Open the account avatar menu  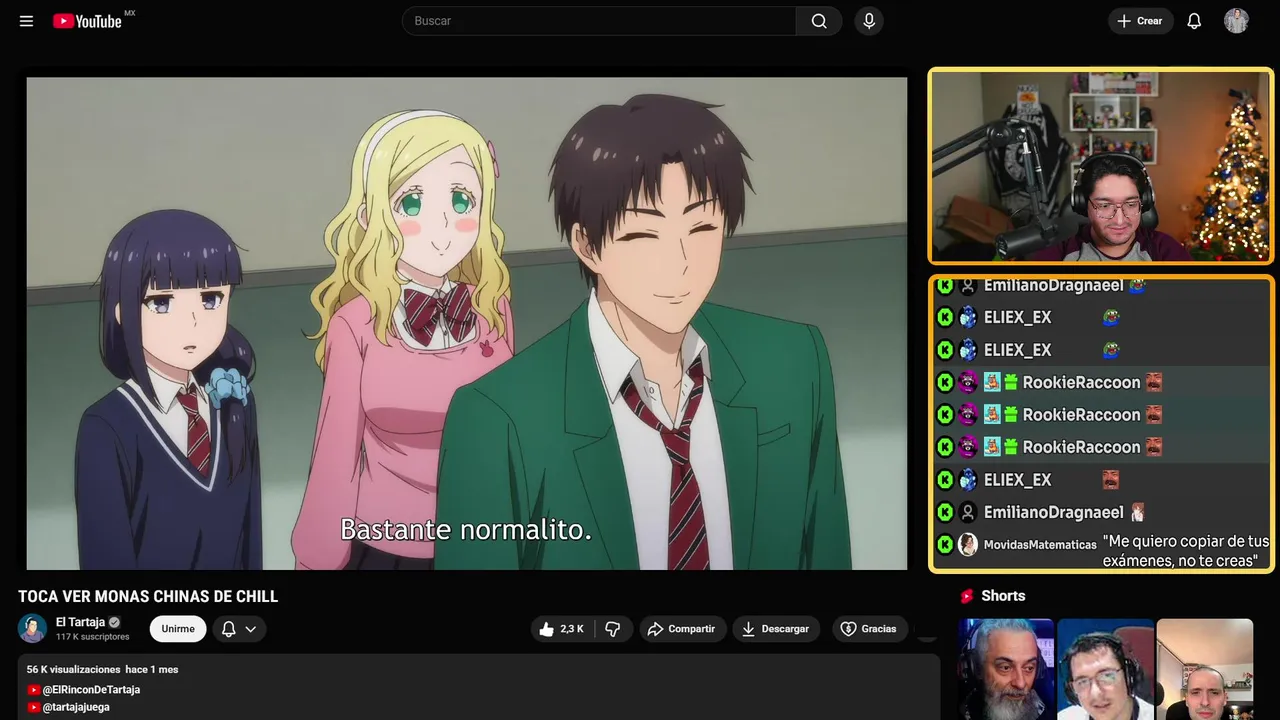1237,21
